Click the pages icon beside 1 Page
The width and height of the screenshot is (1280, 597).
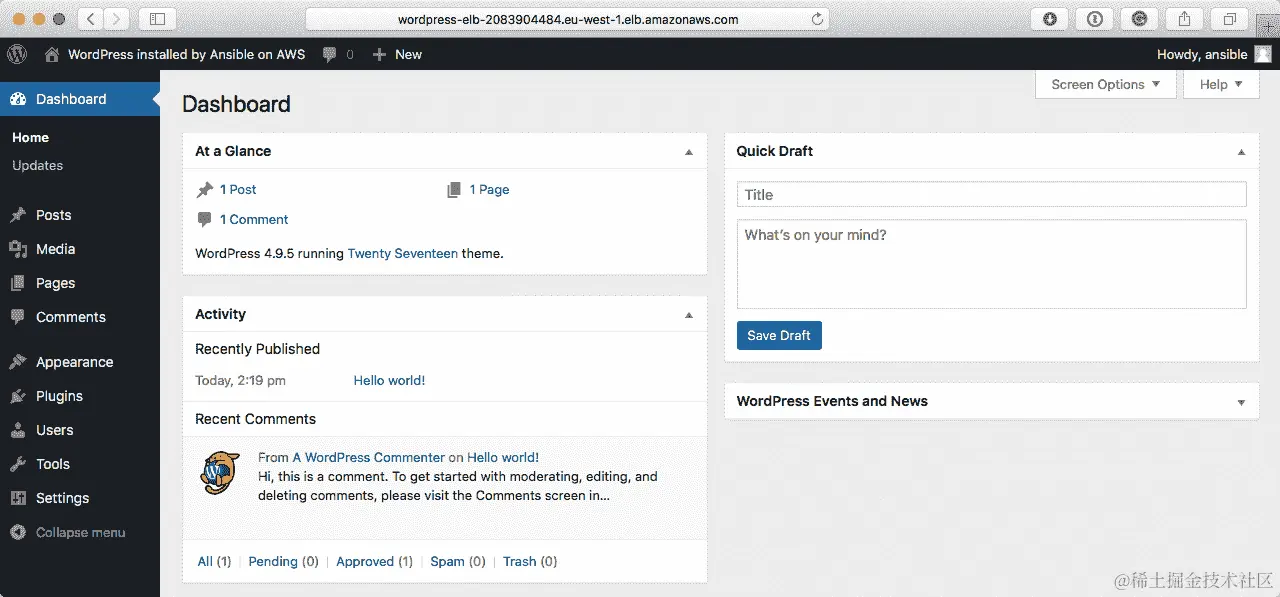[454, 189]
